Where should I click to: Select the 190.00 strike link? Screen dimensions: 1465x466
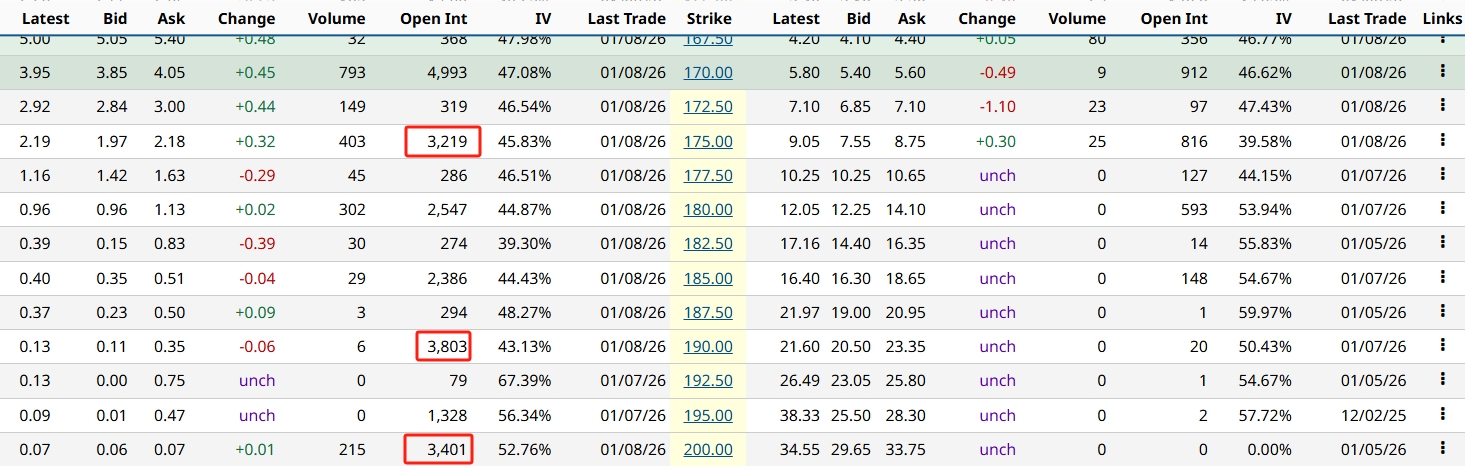click(708, 347)
